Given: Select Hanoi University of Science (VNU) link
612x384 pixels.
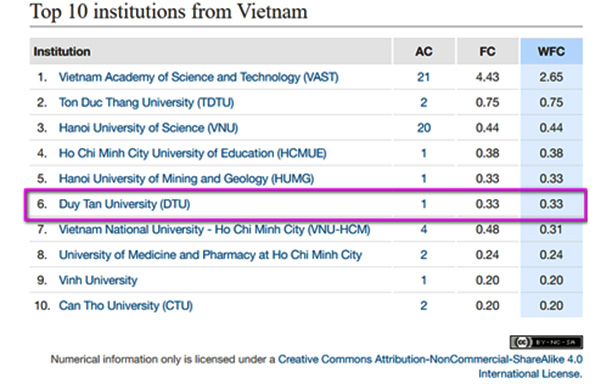Looking at the screenshot, I should (148, 128).
